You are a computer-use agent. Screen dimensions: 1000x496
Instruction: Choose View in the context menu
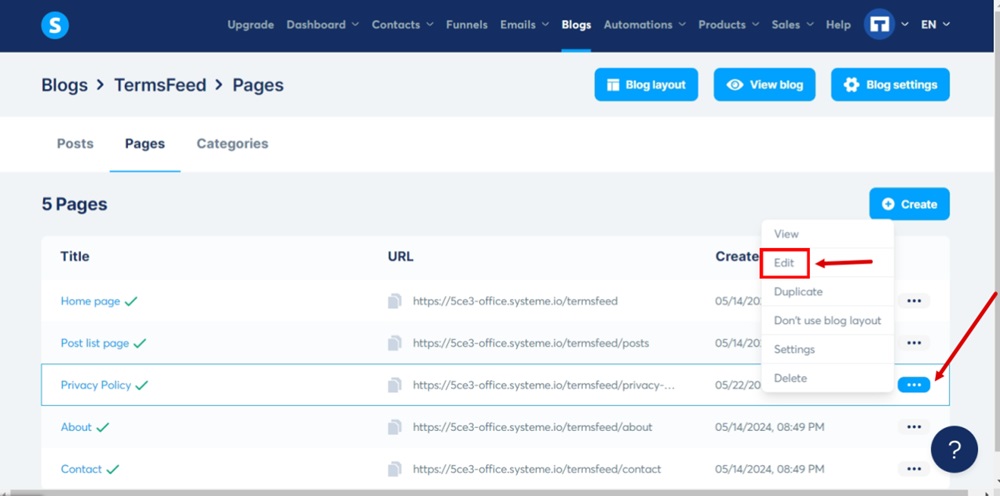(x=827, y=234)
